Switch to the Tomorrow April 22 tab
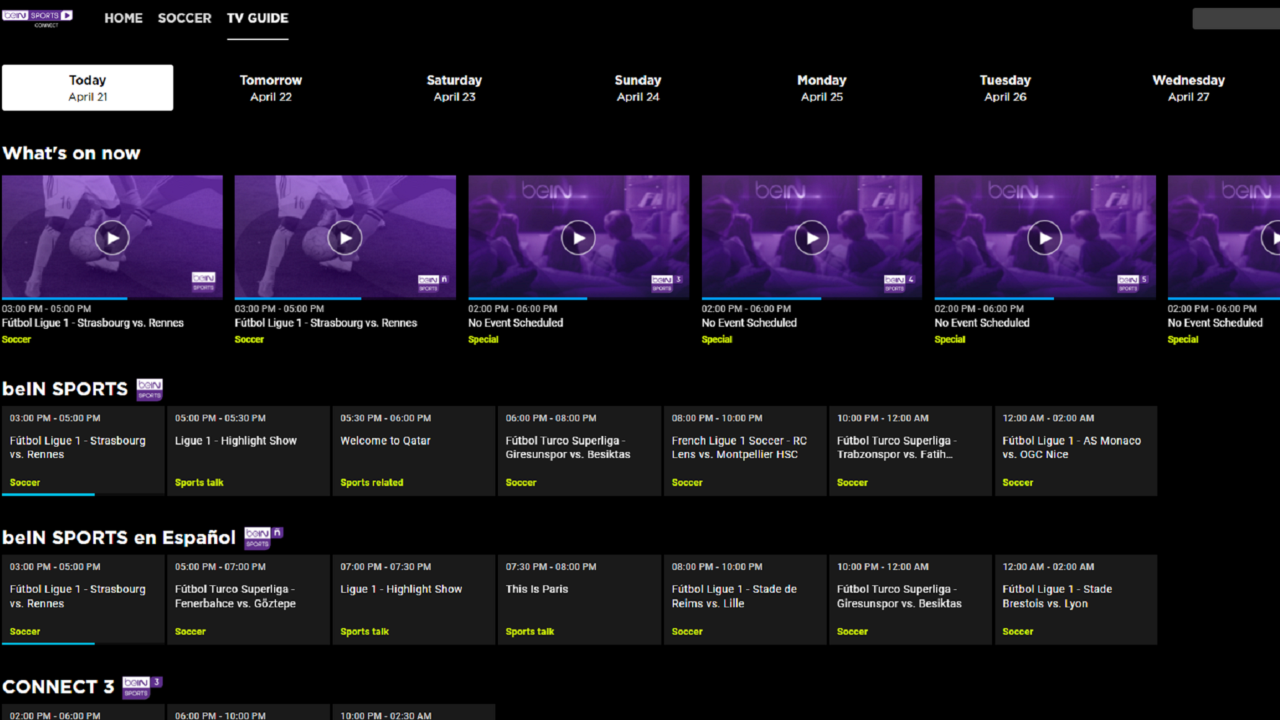The height and width of the screenshot is (720, 1280). [270, 87]
